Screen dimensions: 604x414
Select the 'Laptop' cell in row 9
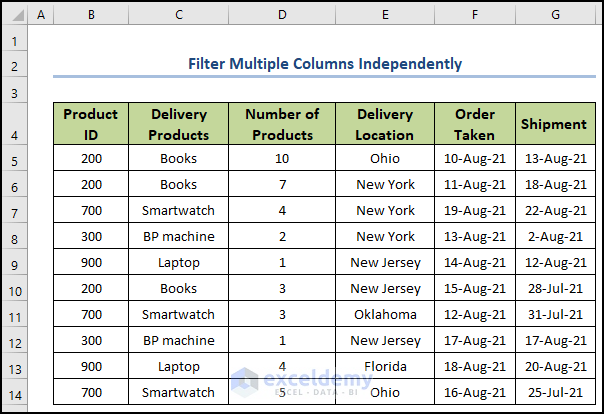(178, 262)
